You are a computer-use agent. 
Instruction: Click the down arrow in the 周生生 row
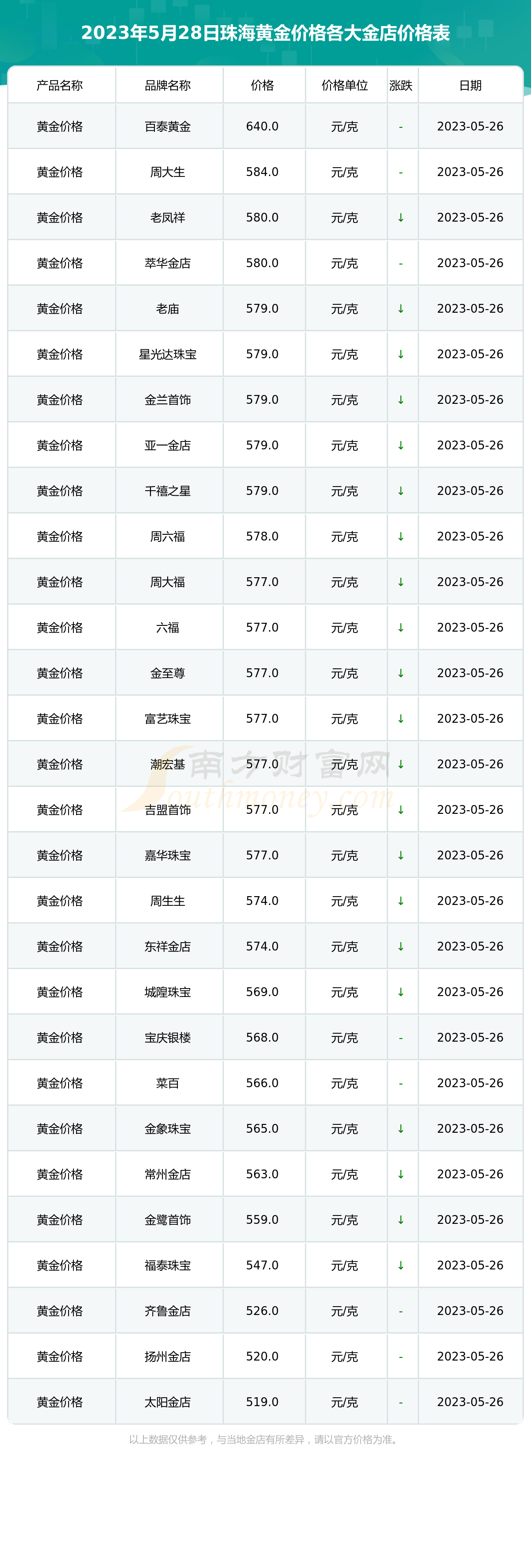[401, 901]
